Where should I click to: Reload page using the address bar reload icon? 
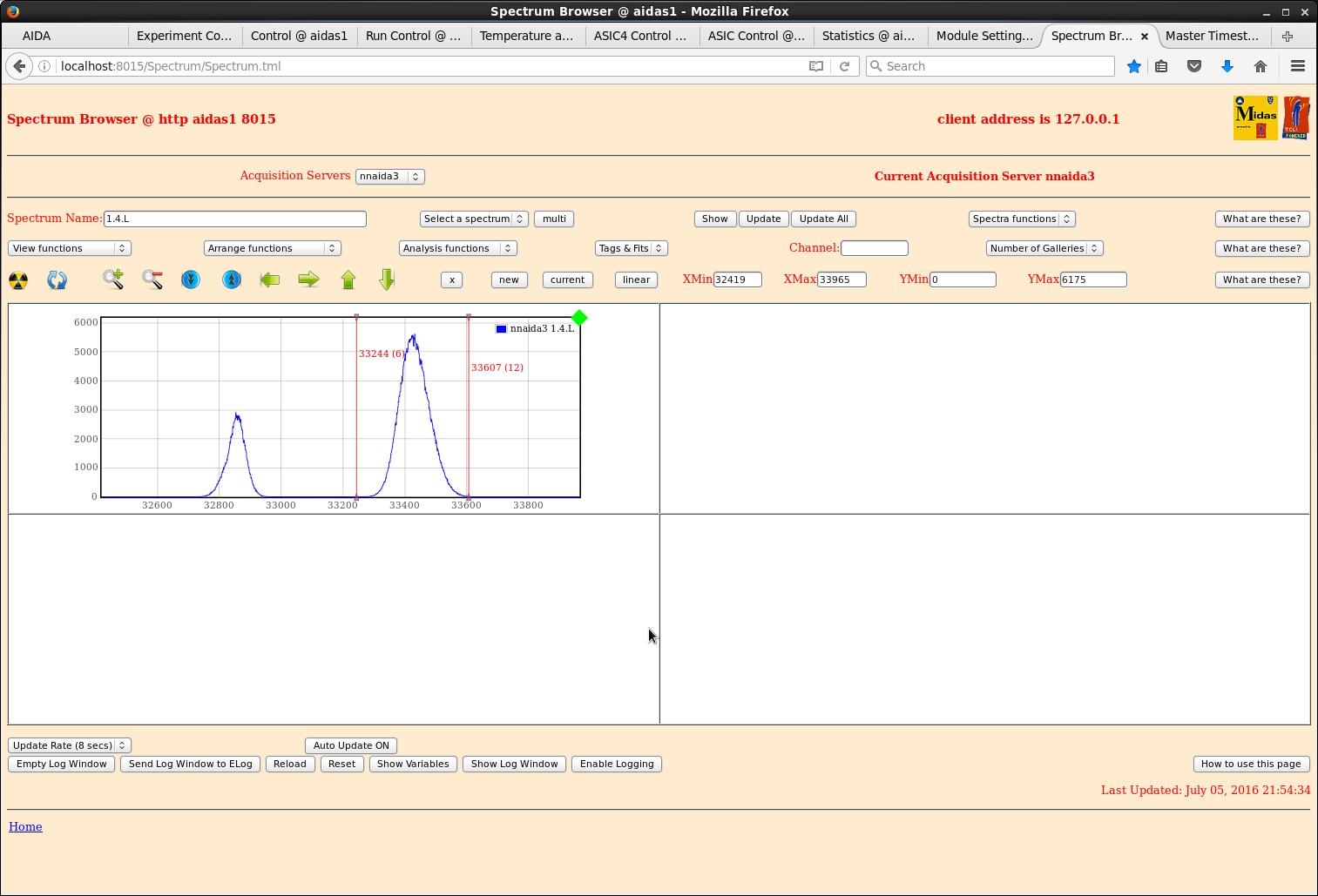(844, 66)
